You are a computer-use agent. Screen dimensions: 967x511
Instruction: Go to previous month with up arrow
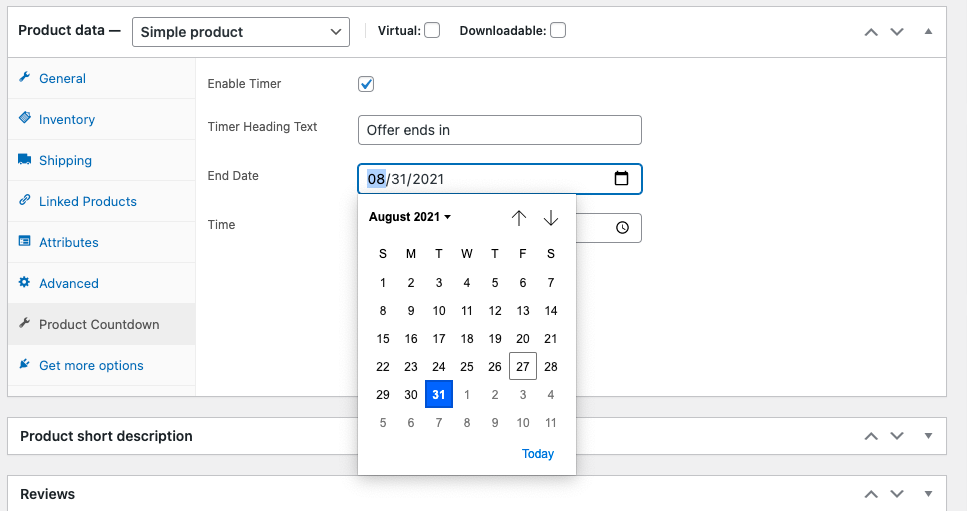(519, 218)
